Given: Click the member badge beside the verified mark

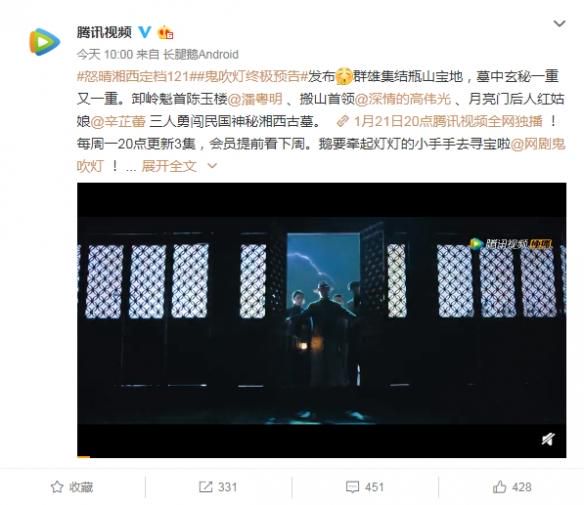Looking at the screenshot, I should coord(165,33).
